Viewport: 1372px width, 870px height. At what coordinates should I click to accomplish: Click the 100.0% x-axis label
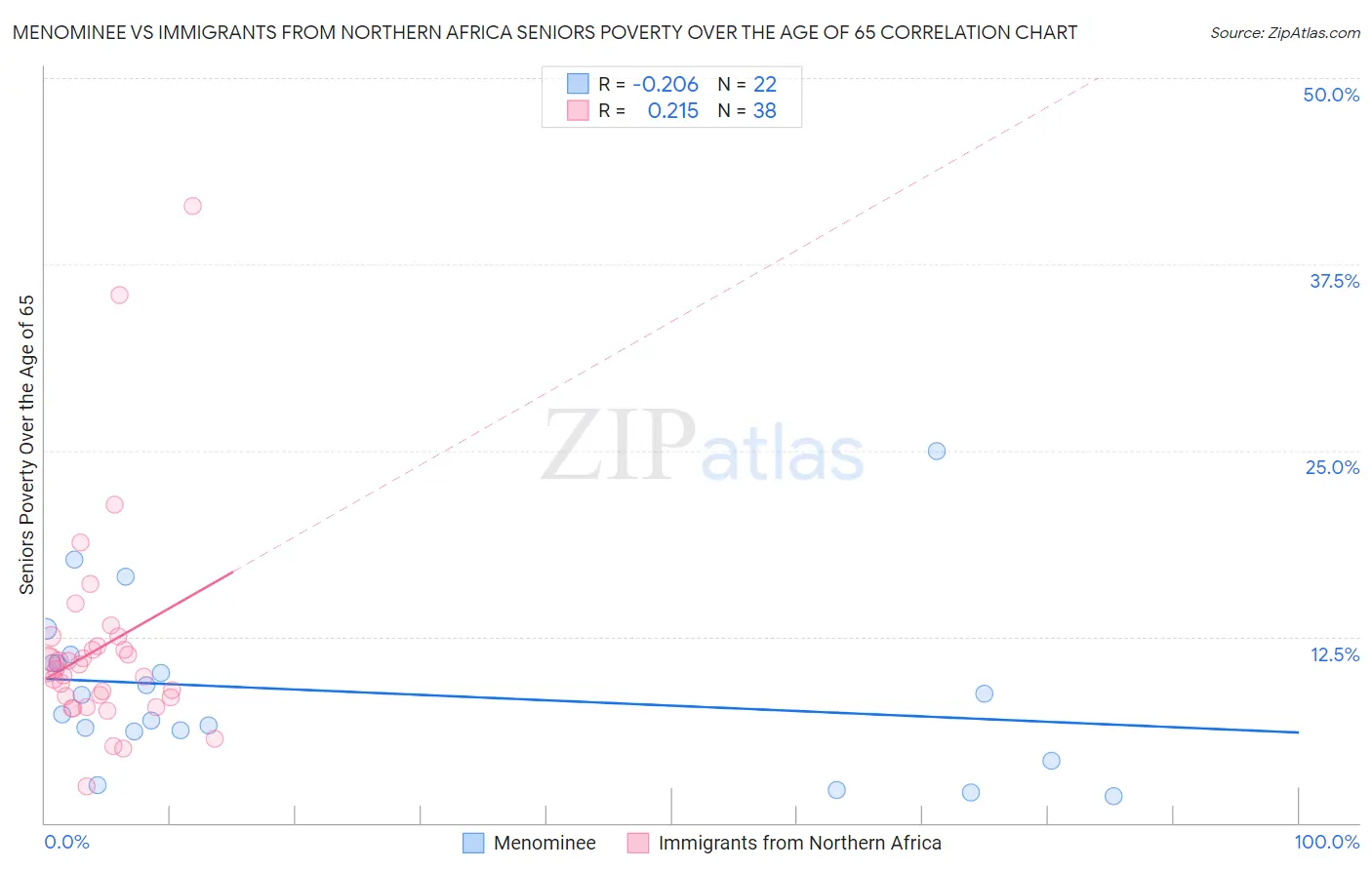point(1327,842)
